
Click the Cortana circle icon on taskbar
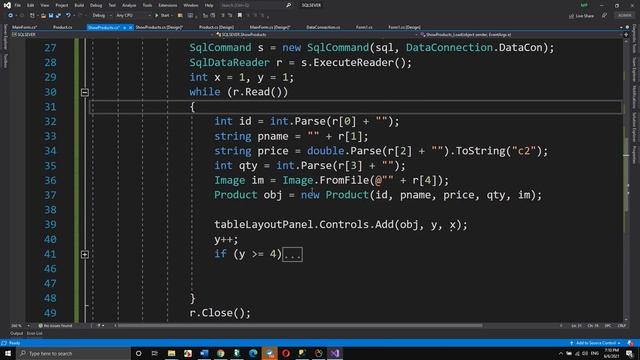click(138, 353)
